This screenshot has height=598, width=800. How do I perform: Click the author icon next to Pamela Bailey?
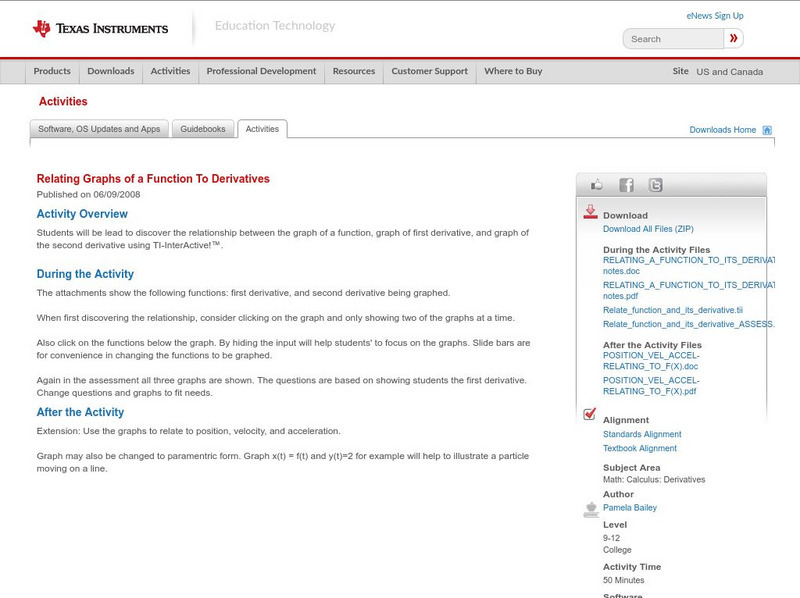coord(591,509)
